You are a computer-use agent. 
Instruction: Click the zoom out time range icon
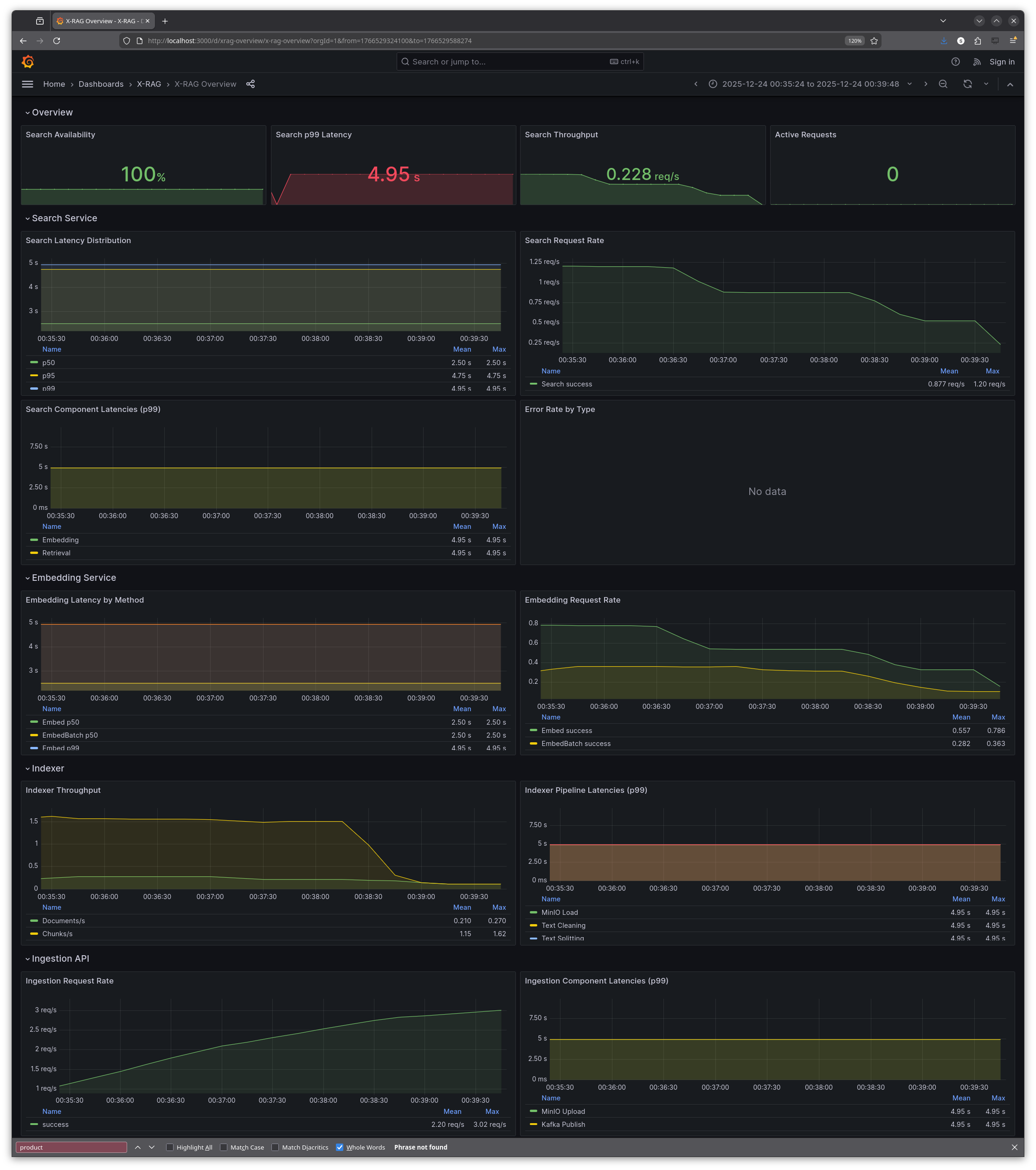click(x=943, y=84)
